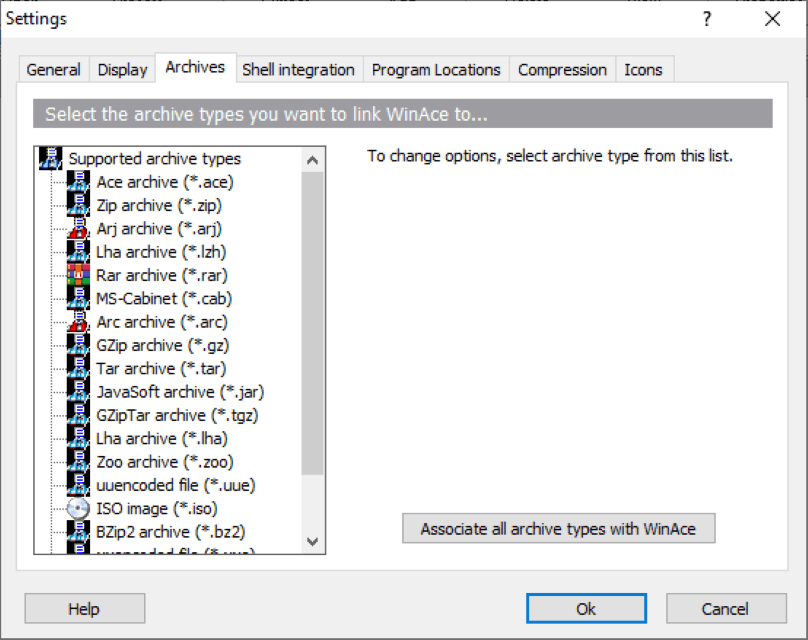The width and height of the screenshot is (808, 640).
Task: Click Associate all archive types with WinAce
Action: (559, 529)
